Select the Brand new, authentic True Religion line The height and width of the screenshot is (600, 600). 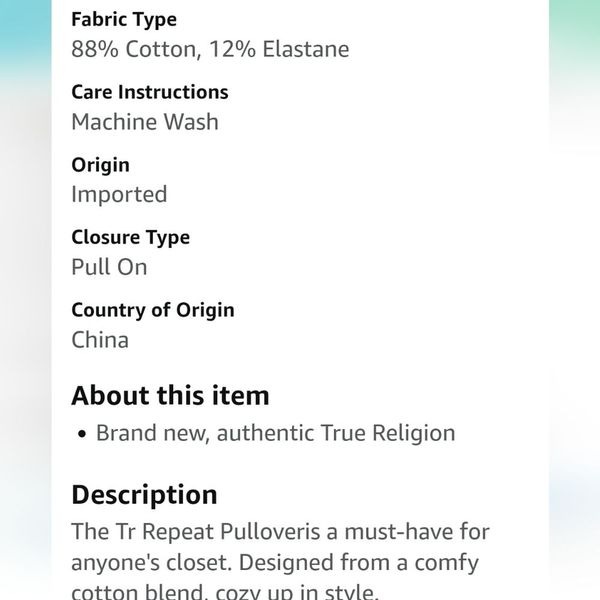[276, 434]
